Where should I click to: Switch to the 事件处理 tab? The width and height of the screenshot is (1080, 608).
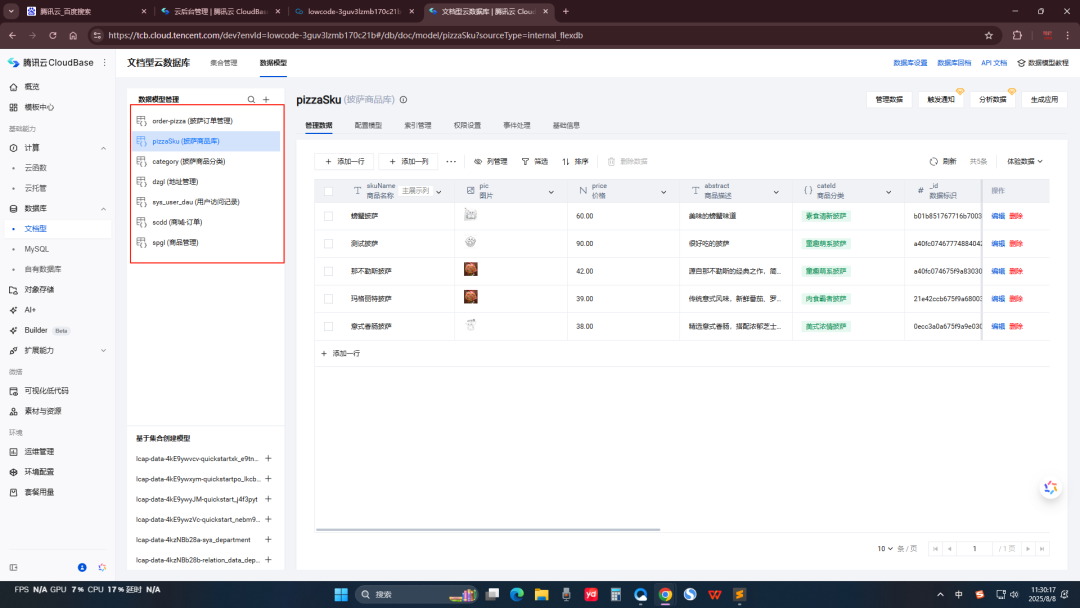click(x=517, y=125)
